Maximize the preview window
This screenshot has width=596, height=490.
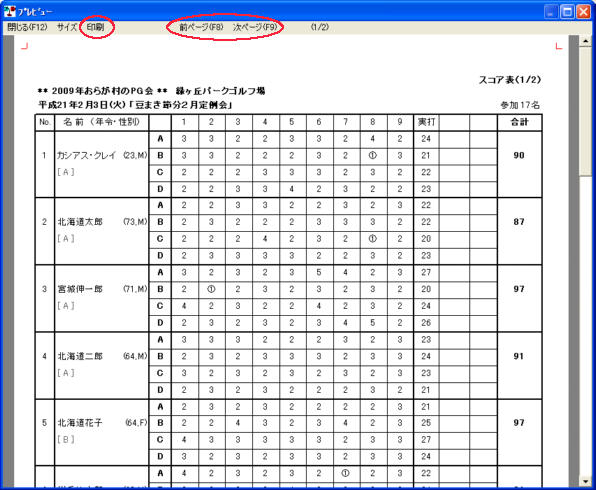(x=567, y=12)
